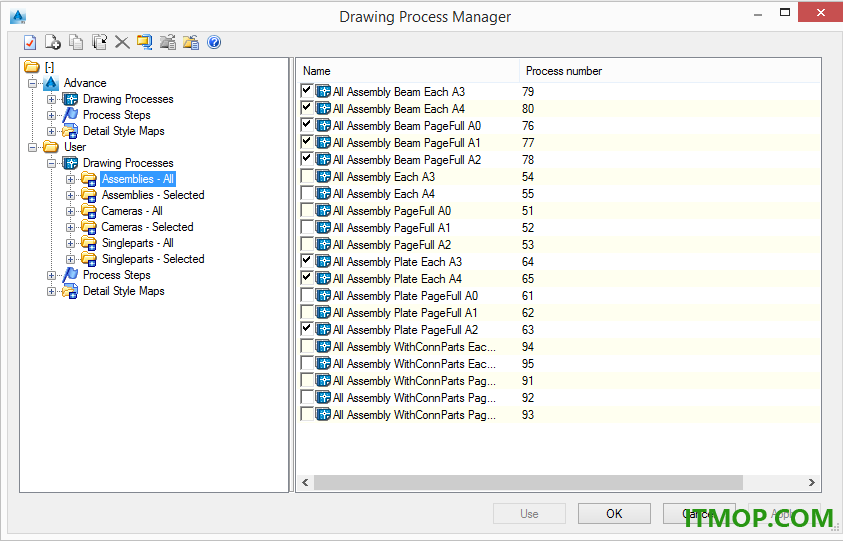The height and width of the screenshot is (541, 843).
Task: Collapse the User tree node
Action: (x=33, y=147)
